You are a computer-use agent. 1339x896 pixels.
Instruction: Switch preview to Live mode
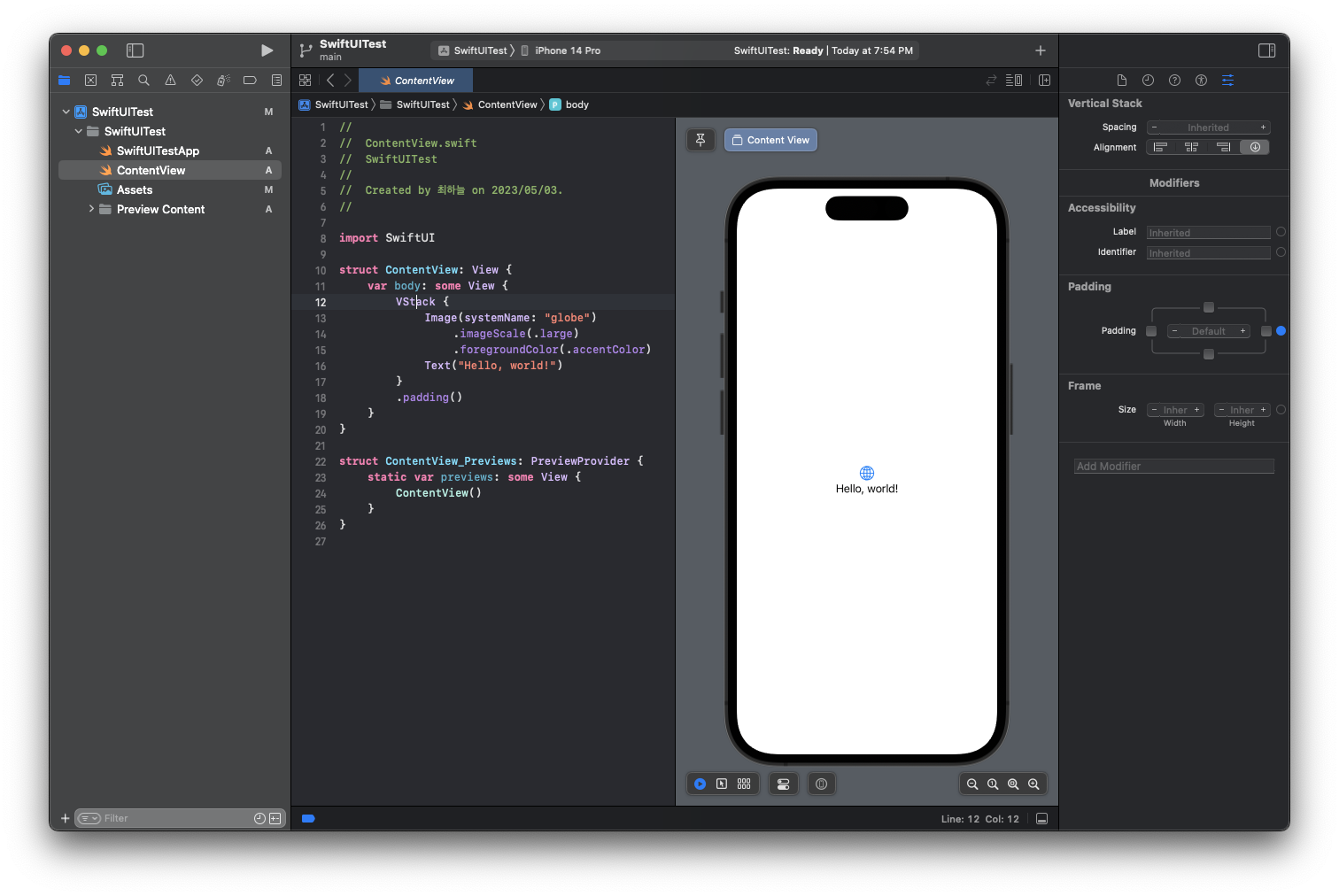[700, 784]
